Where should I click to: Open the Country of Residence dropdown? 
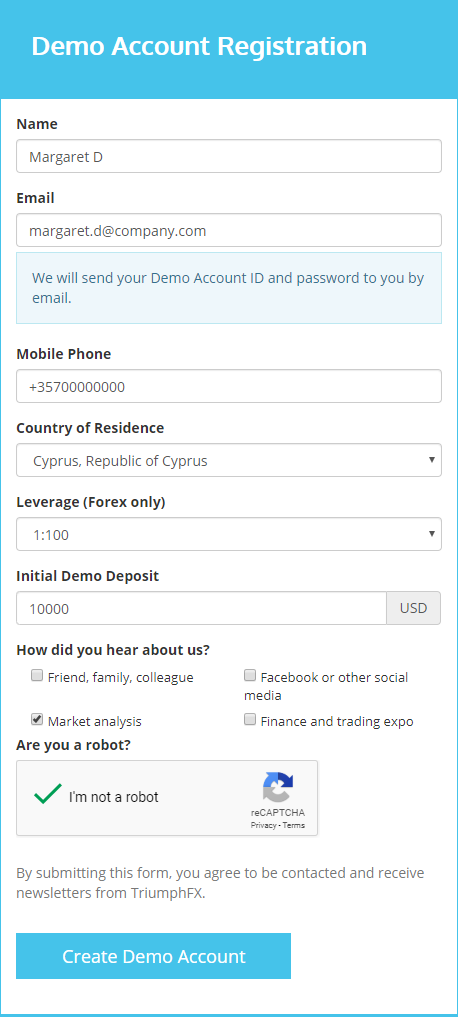point(229,461)
